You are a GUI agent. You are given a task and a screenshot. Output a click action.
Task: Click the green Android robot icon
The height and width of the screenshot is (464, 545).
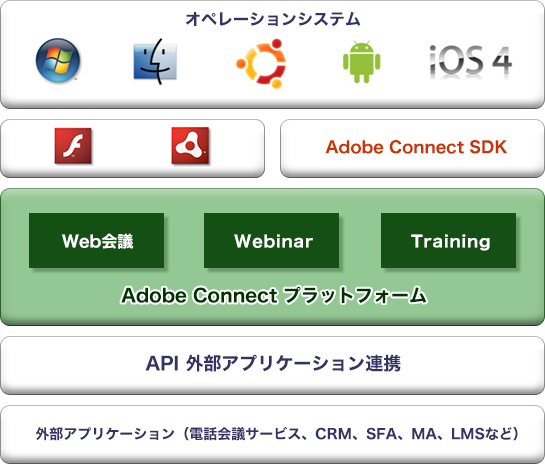[361, 62]
